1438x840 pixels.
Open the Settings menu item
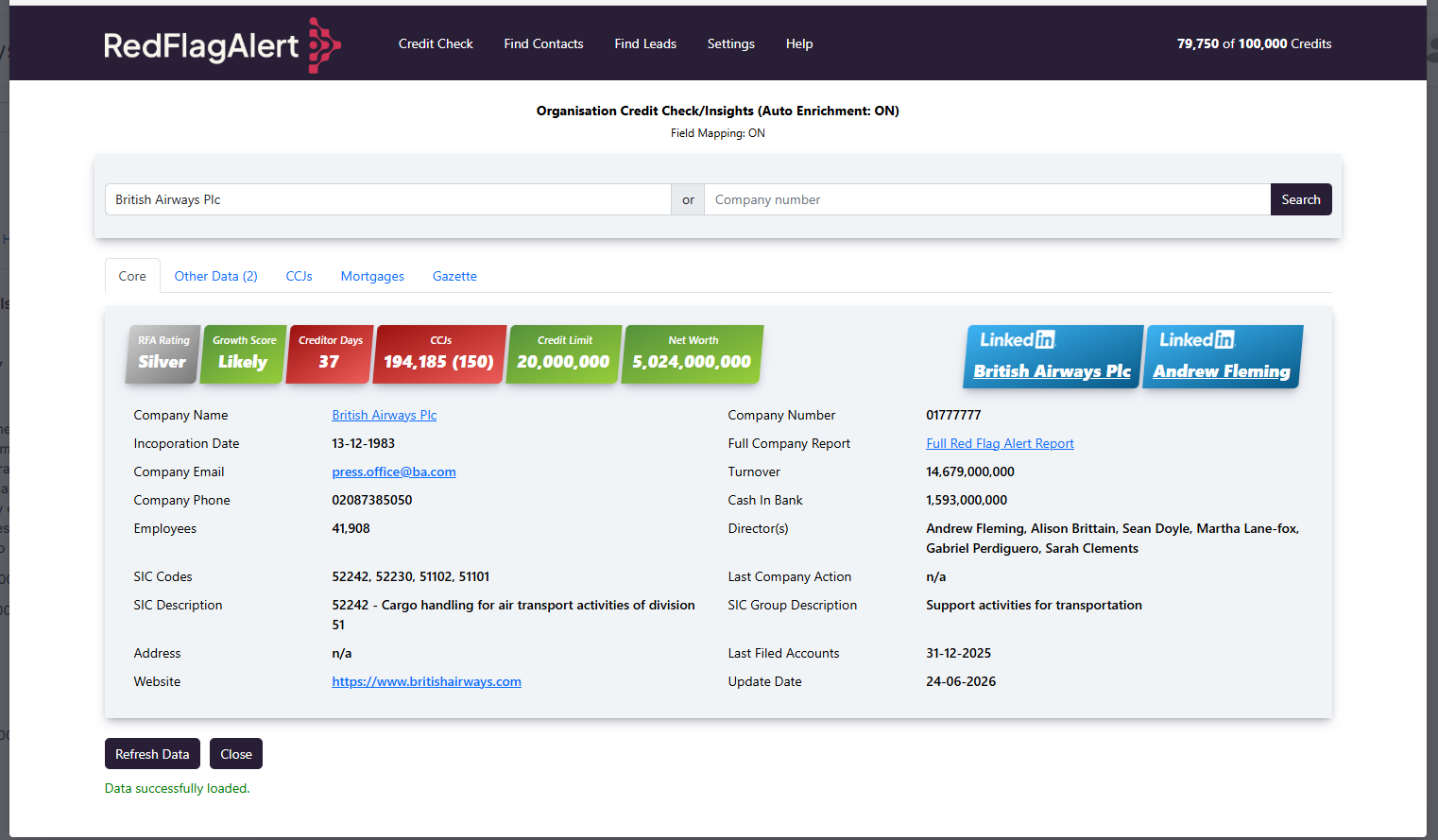731,43
